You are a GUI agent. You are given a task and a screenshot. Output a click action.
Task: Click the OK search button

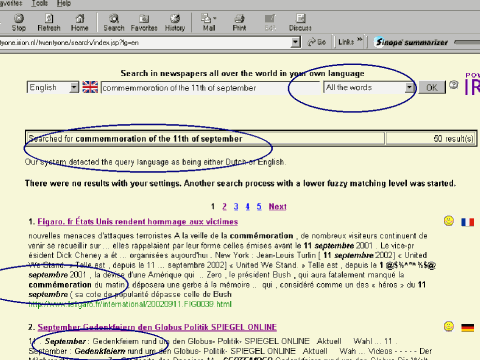click(x=432, y=87)
